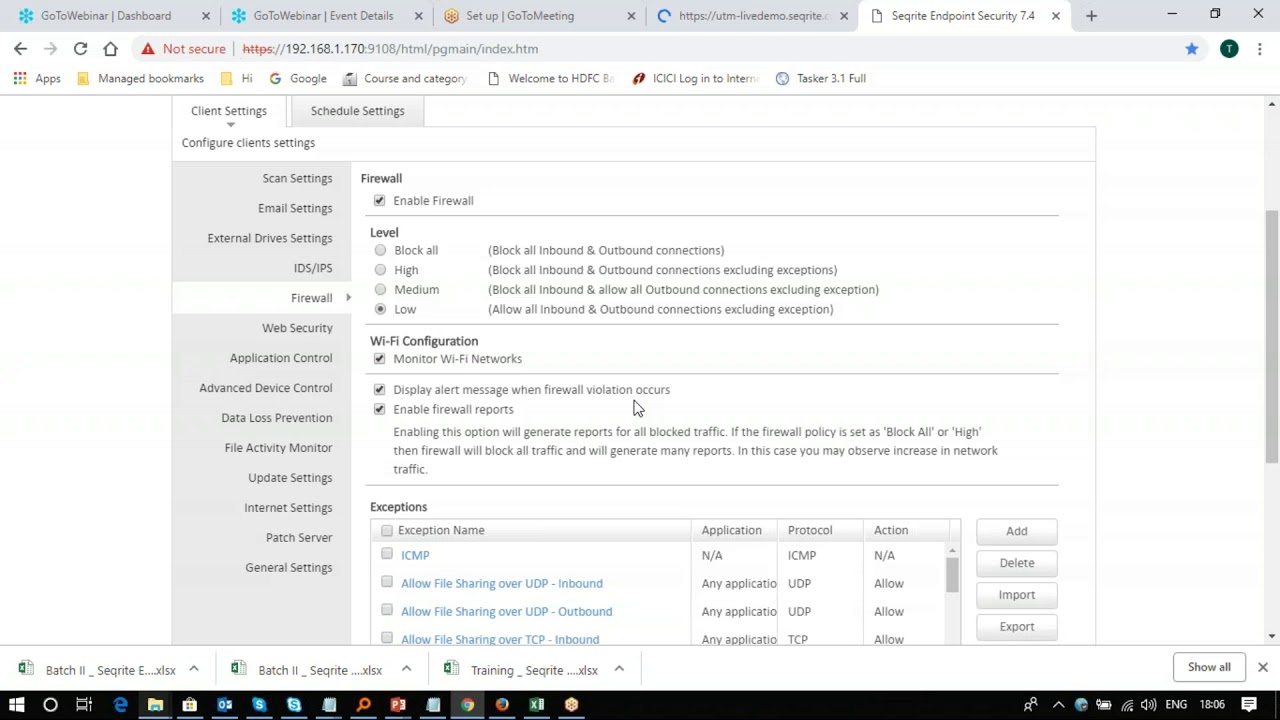Open Web Security settings

click(297, 328)
